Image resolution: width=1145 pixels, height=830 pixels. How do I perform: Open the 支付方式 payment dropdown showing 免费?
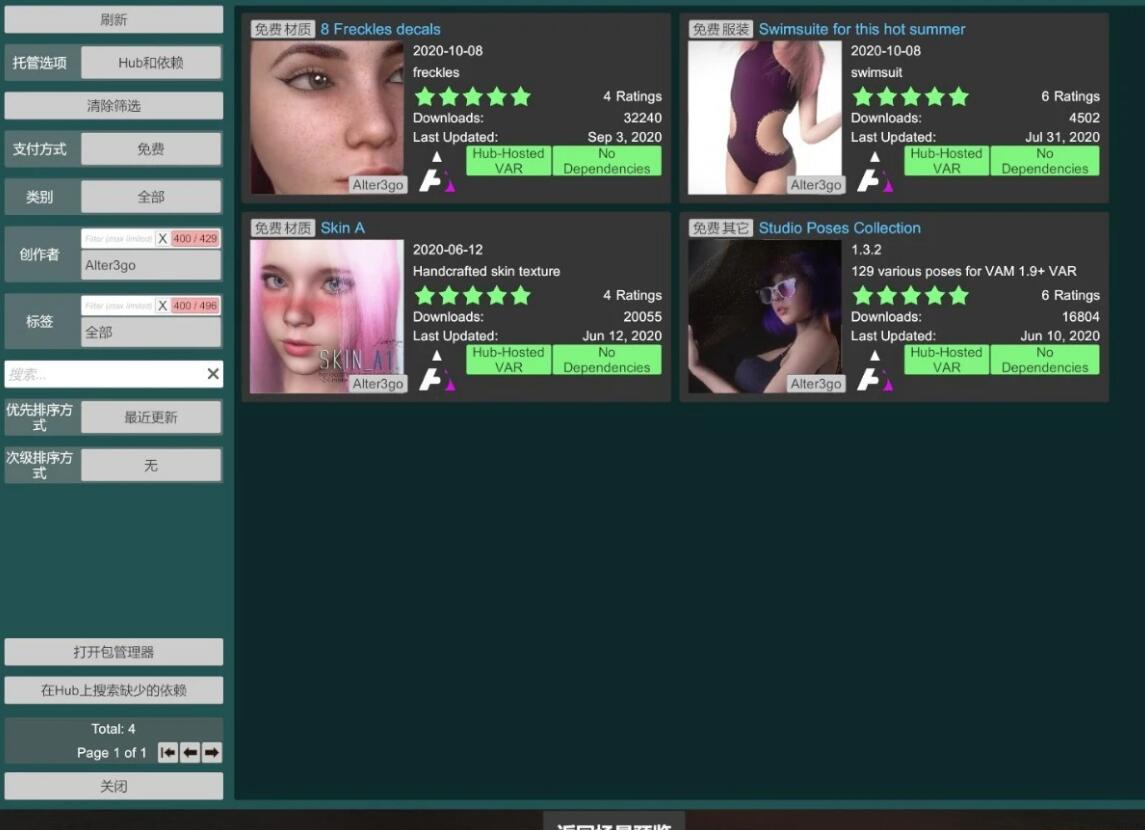coord(150,148)
